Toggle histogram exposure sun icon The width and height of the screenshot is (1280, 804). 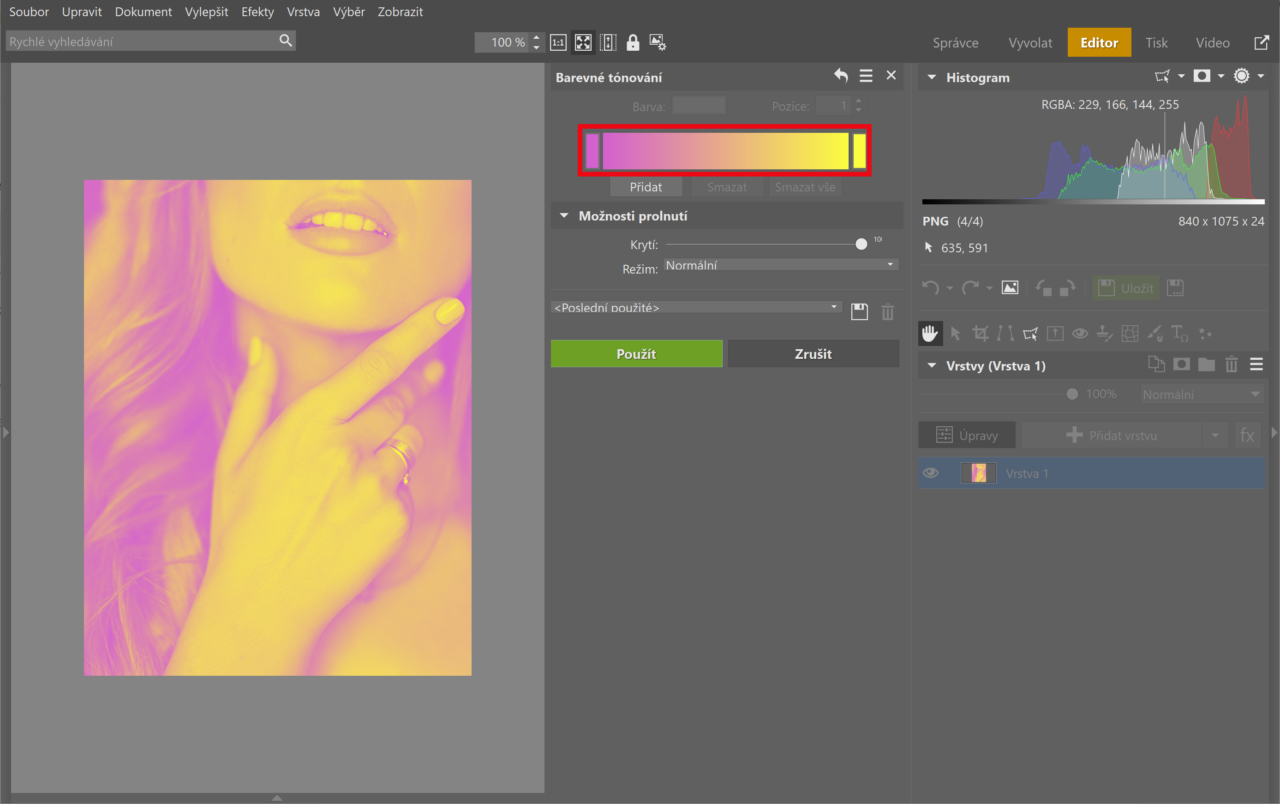pyautogui.click(x=1242, y=76)
